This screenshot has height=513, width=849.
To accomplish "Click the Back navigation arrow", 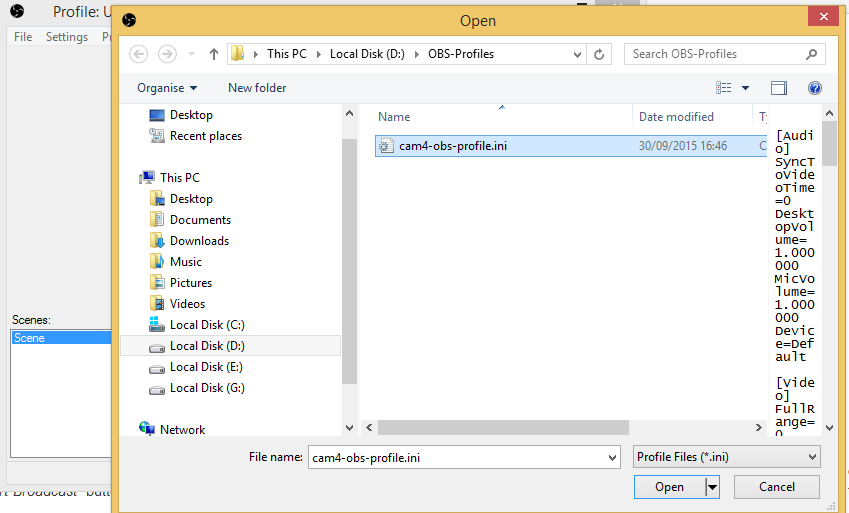I will pos(139,54).
